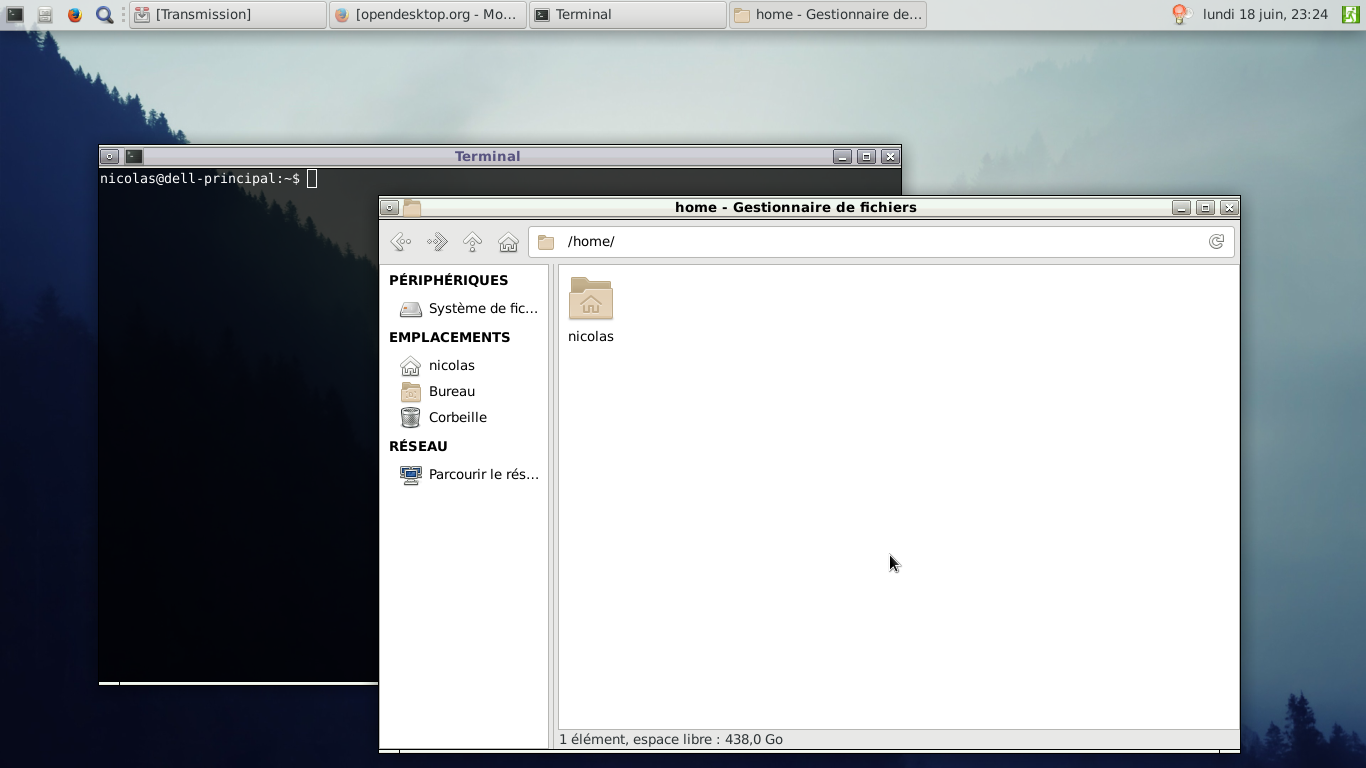The width and height of the screenshot is (1366, 768).
Task: Launch Firefox from the panel launcher
Action: pyautogui.click(x=75, y=15)
